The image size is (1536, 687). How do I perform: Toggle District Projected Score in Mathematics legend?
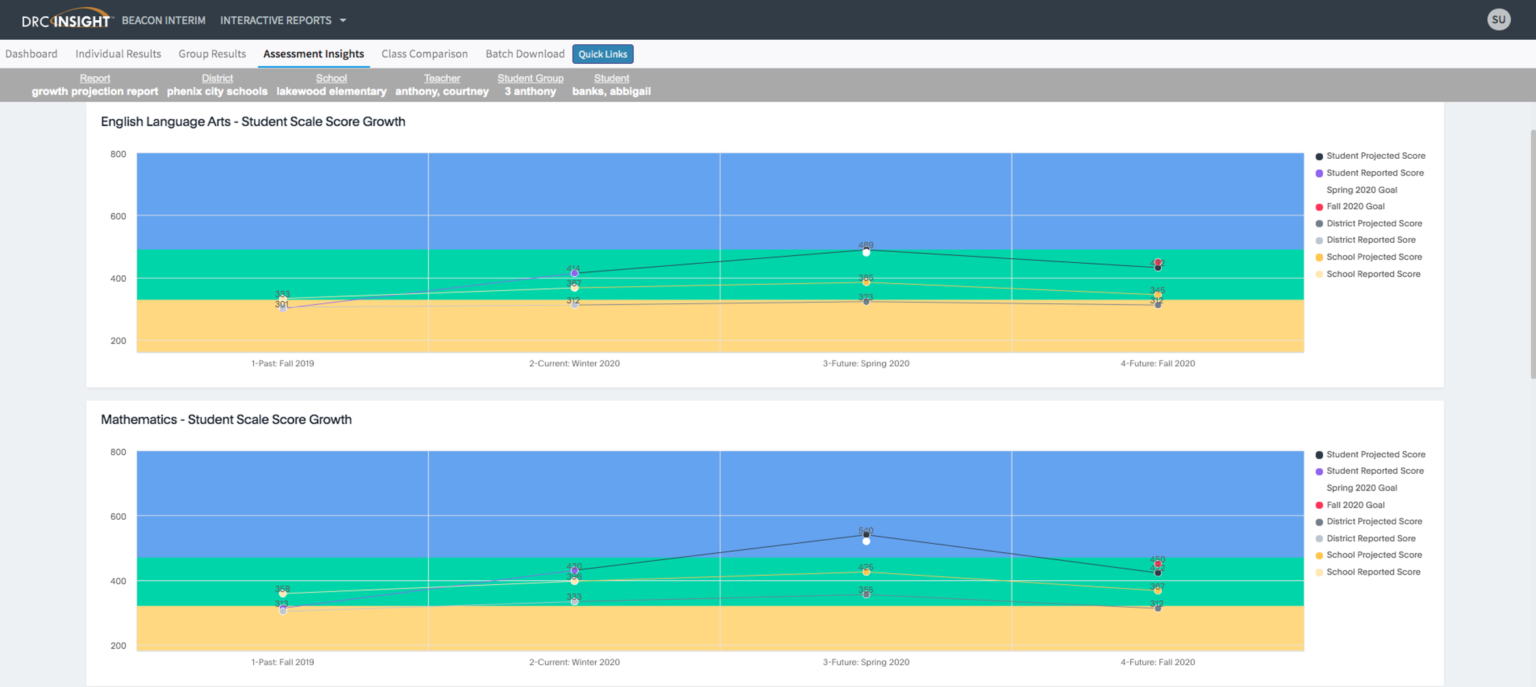(x=1321, y=521)
